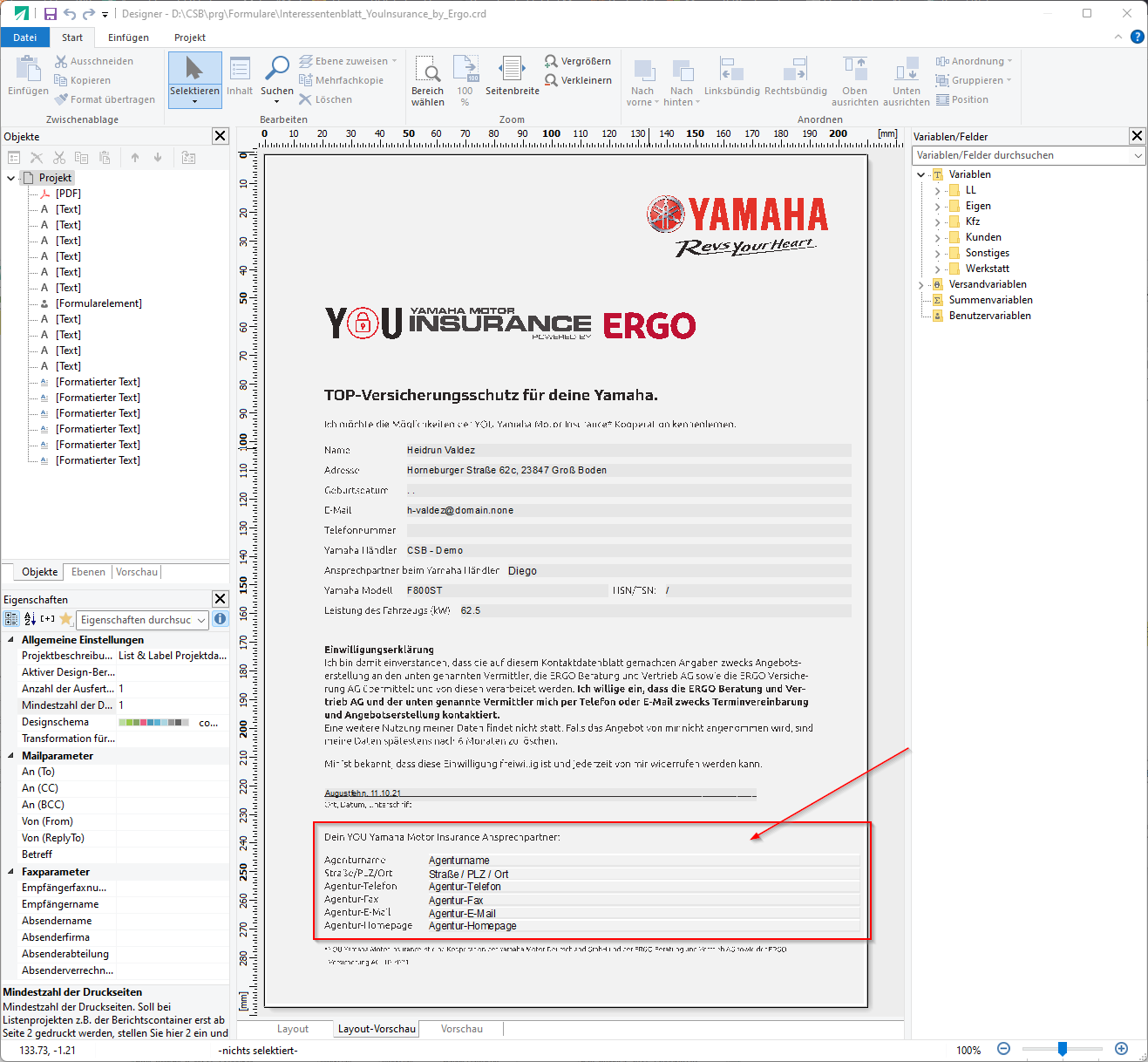Switch to the Projekt ribbon tab
Viewport: 1148px width, 1062px height.
click(x=190, y=37)
